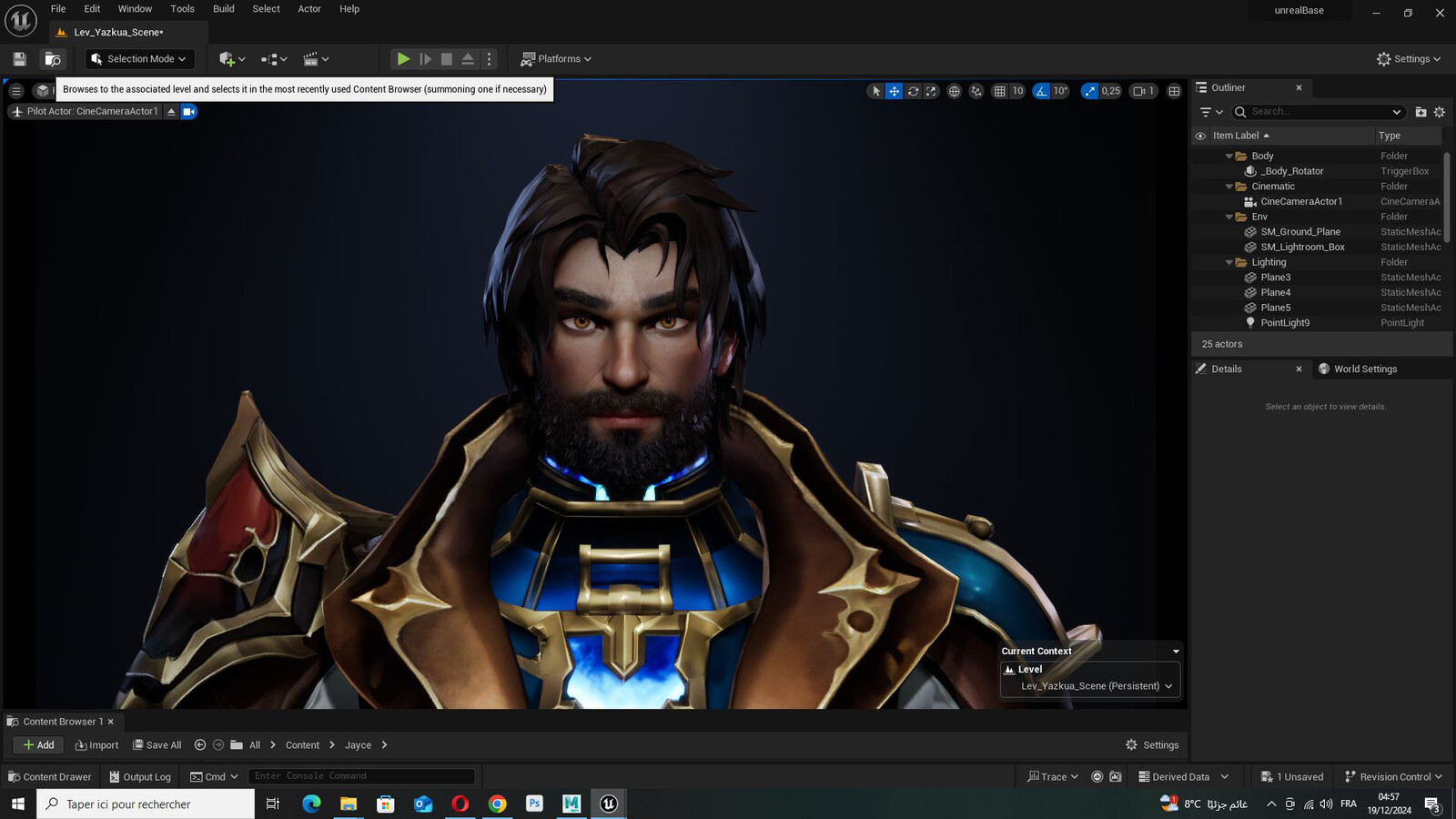The width and height of the screenshot is (1456, 819).
Task: Toggle grid snapping in the viewport
Action: point(1000,91)
